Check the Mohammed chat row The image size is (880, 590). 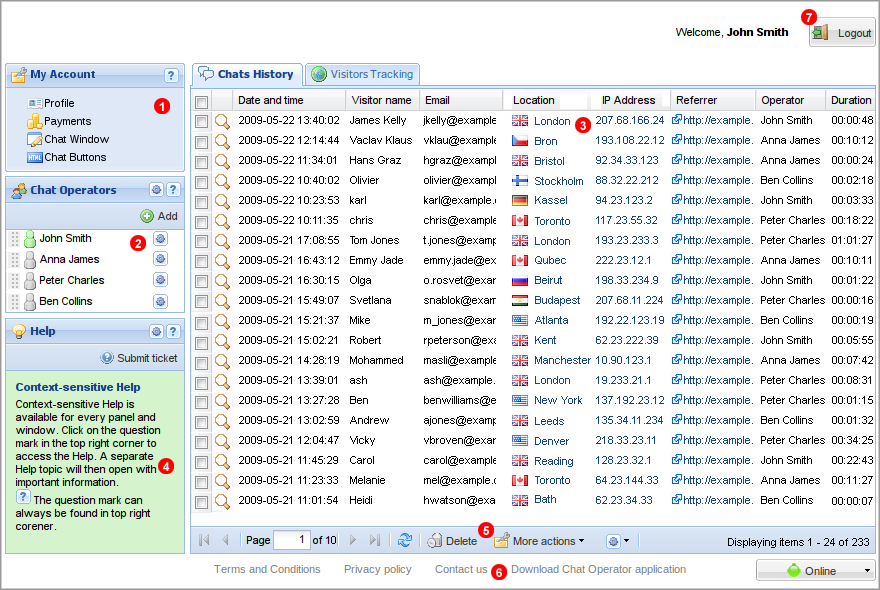coord(201,361)
